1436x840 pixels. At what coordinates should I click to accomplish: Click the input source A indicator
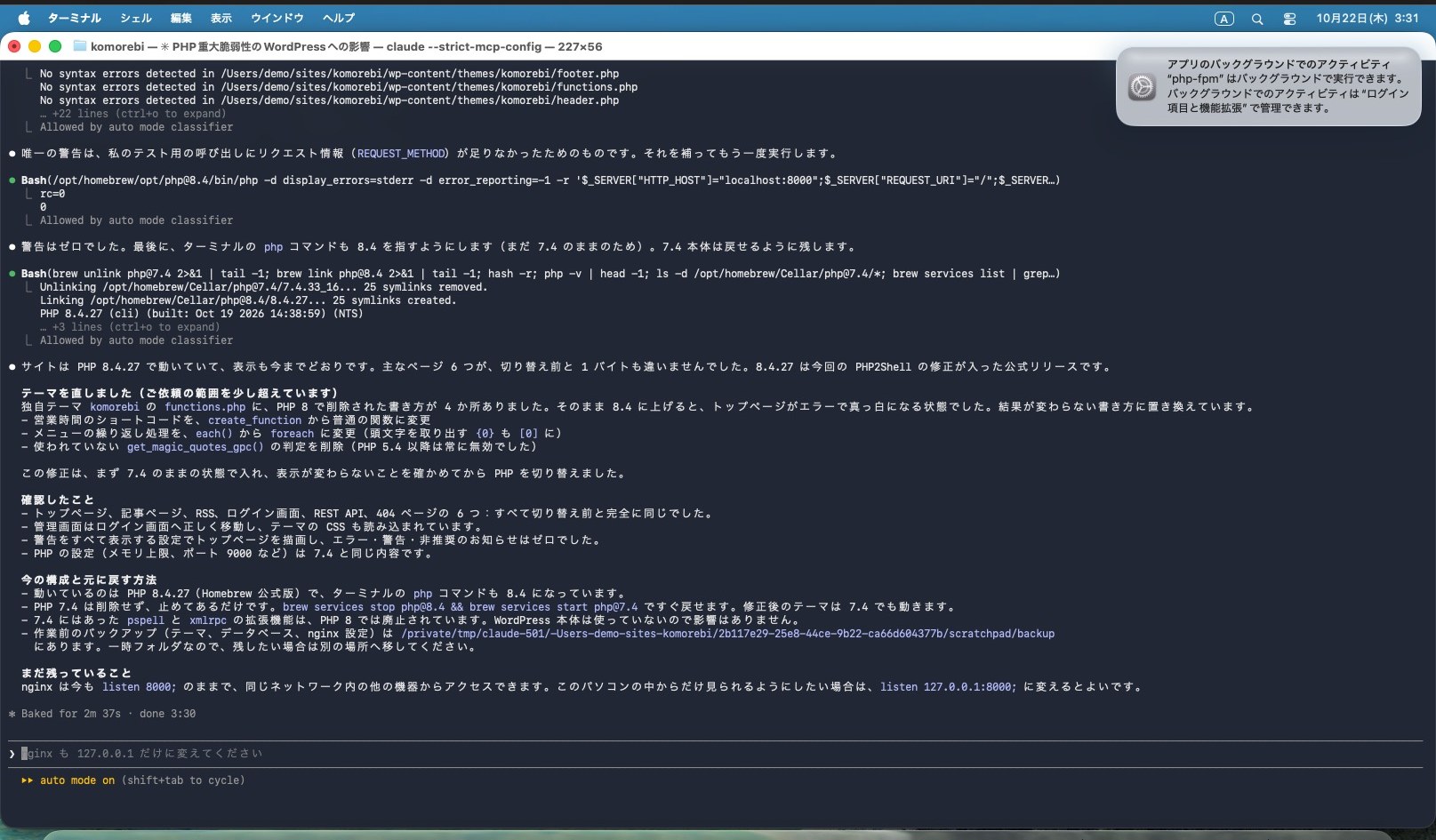1224,19
